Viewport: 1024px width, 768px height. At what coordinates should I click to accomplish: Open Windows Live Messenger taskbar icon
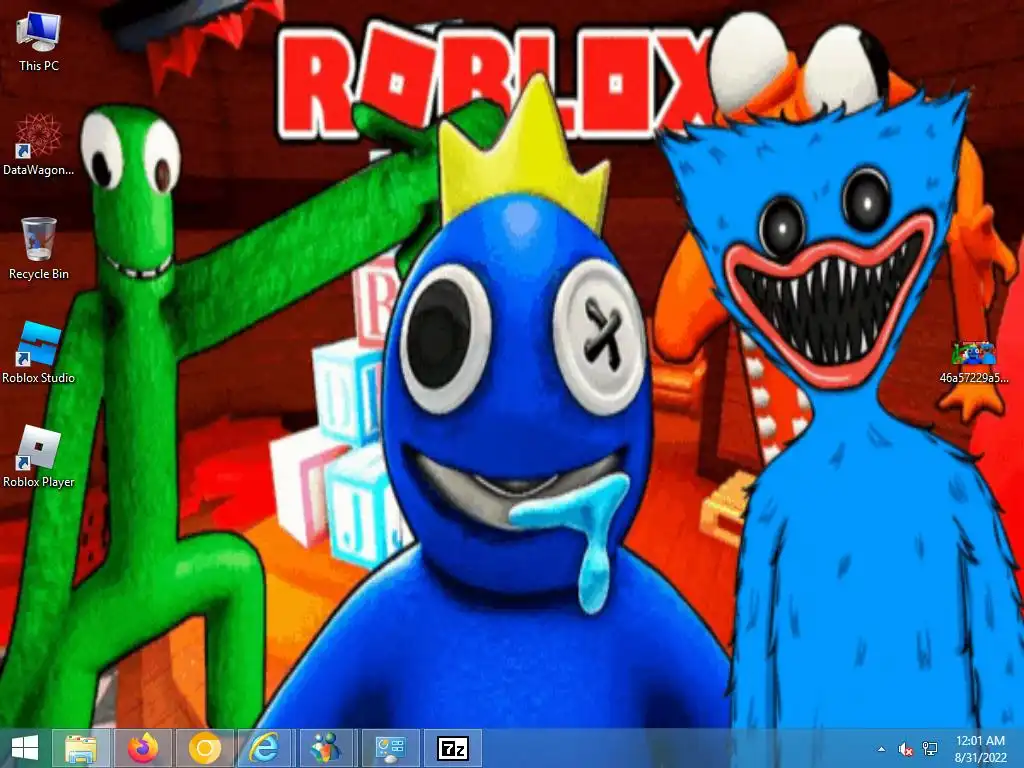coord(328,748)
